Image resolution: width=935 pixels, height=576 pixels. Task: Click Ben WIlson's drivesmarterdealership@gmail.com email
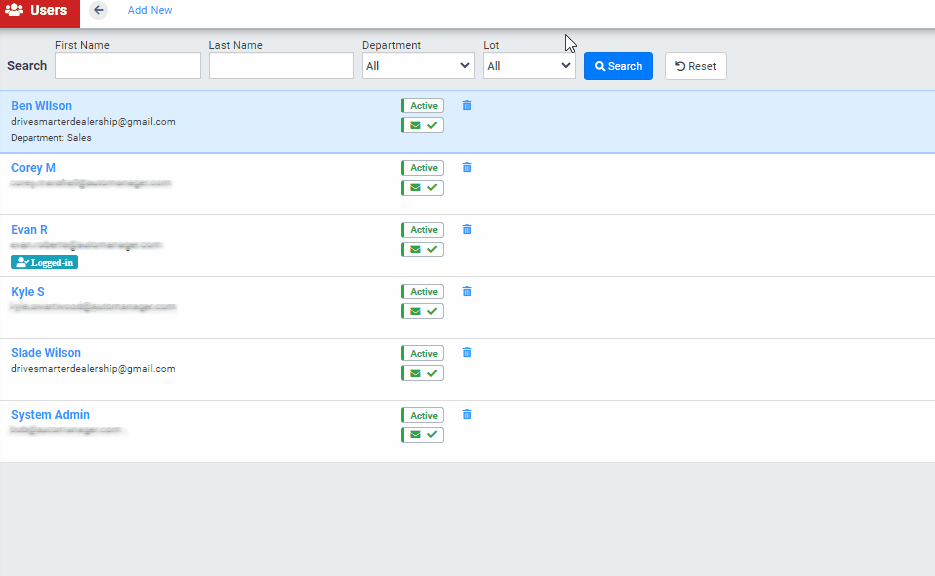pyautogui.click(x=93, y=122)
